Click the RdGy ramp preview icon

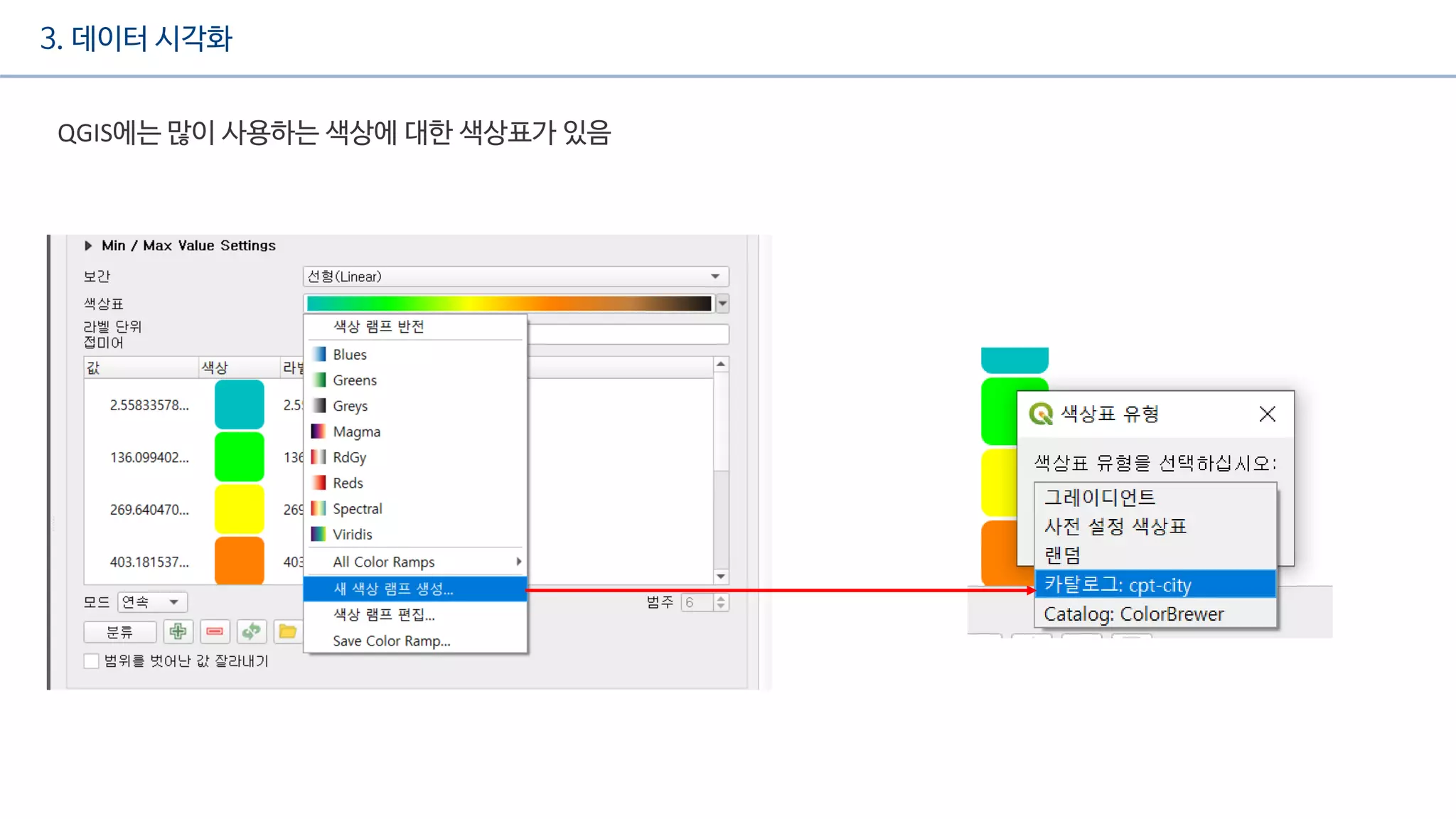click(x=318, y=456)
